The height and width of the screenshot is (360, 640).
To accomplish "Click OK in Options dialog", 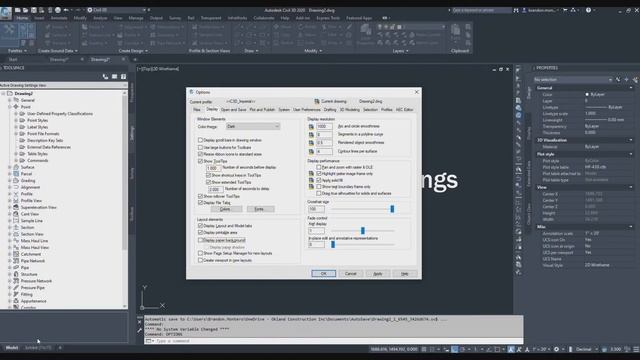I will 323,273.
